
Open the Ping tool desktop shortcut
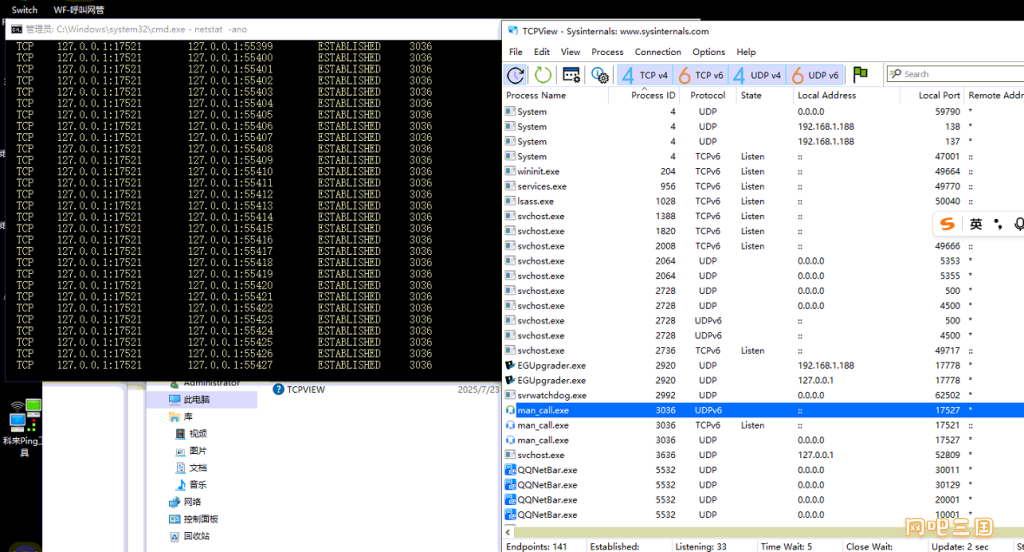[x=24, y=428]
